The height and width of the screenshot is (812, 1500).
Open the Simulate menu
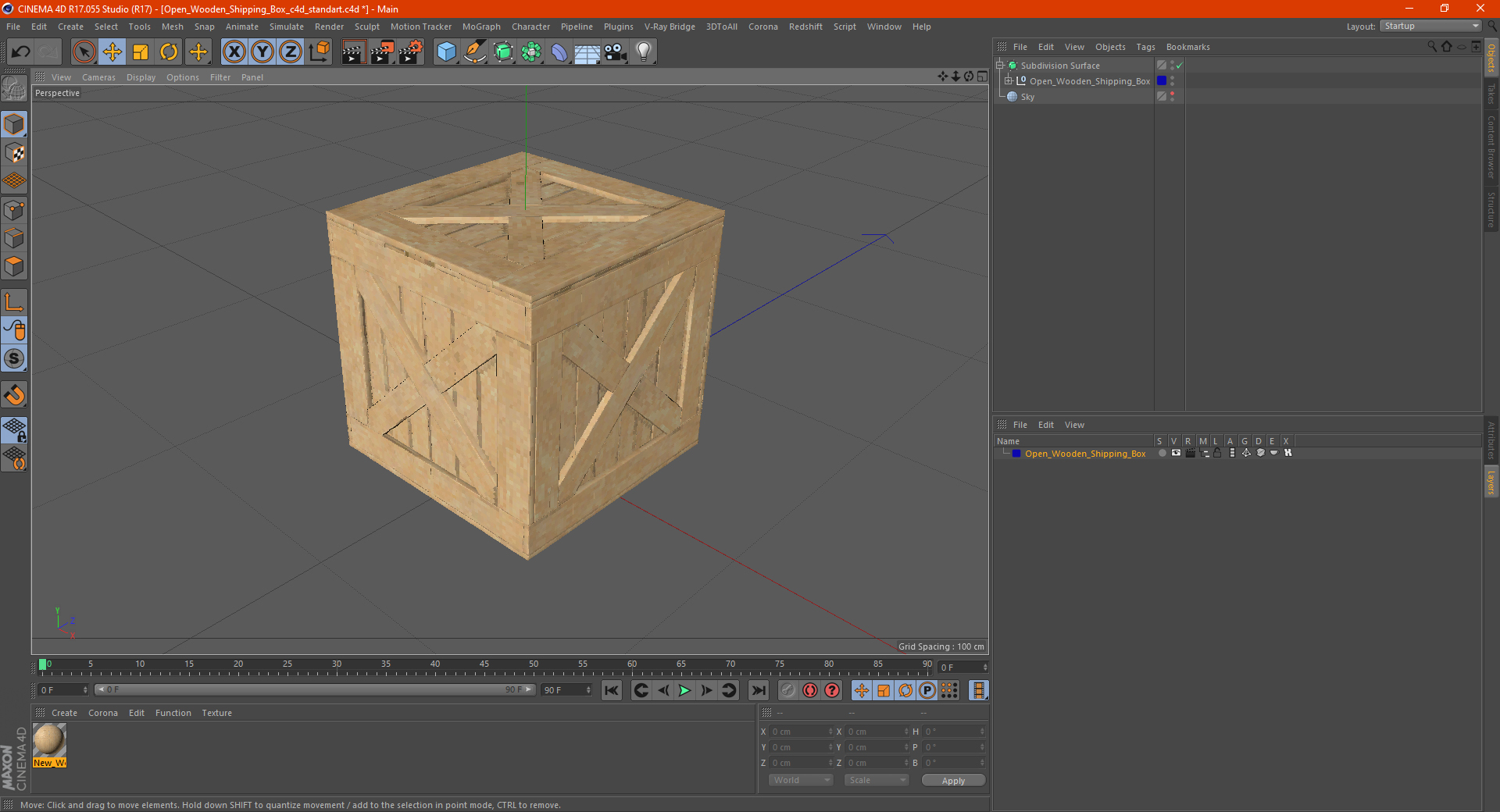[x=287, y=27]
